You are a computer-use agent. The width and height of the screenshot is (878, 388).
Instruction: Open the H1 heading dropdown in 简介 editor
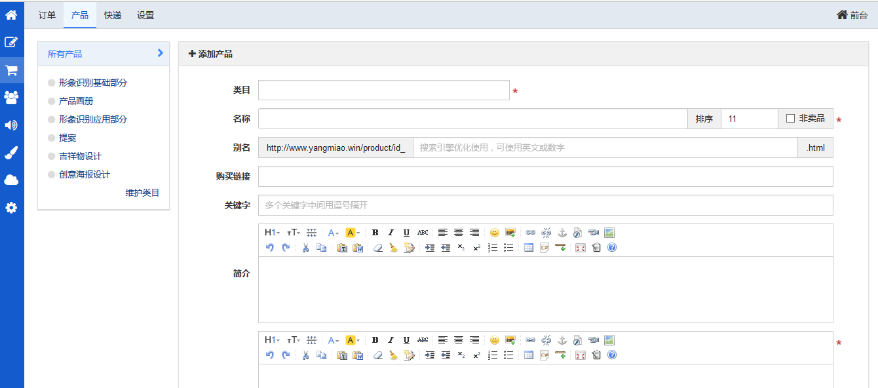272,232
